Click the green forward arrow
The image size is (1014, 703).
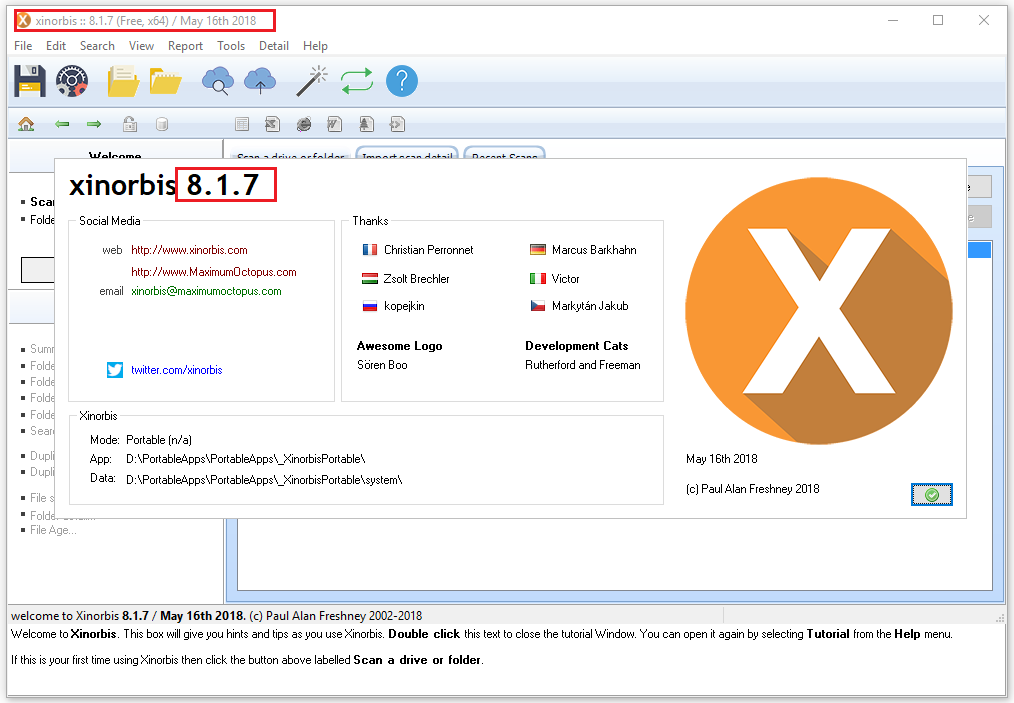pyautogui.click(x=94, y=124)
